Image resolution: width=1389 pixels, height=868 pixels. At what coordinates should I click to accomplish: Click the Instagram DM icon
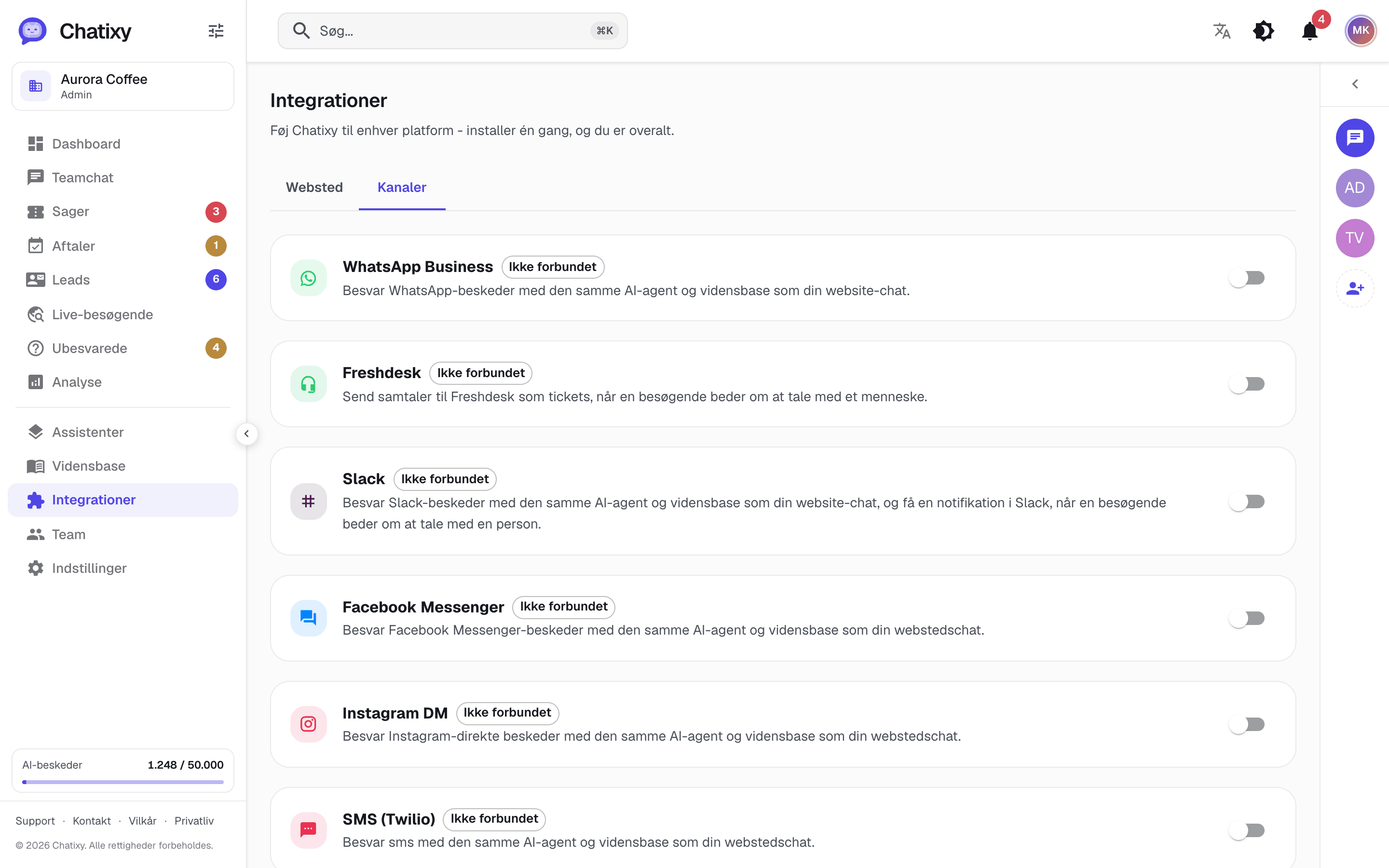tap(308, 724)
